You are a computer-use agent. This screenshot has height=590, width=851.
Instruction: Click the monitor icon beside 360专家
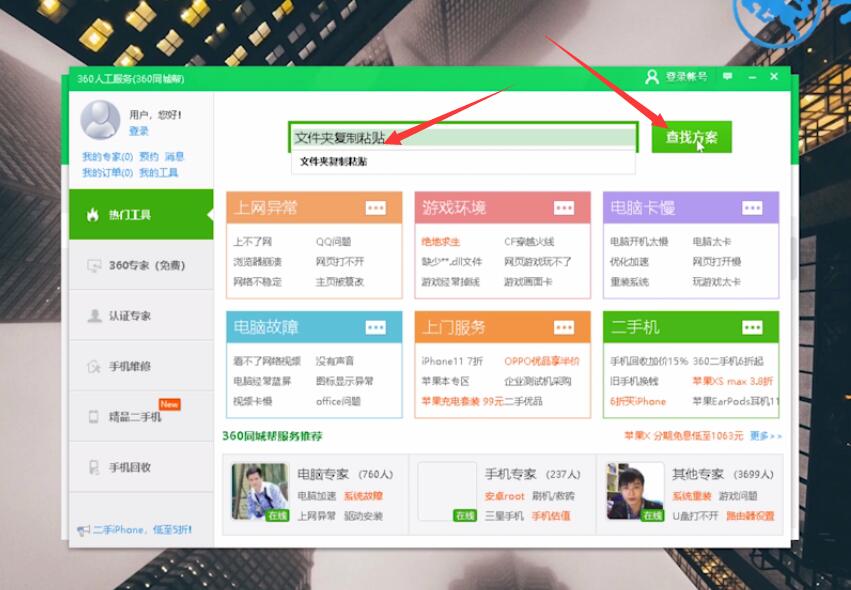pos(94,265)
